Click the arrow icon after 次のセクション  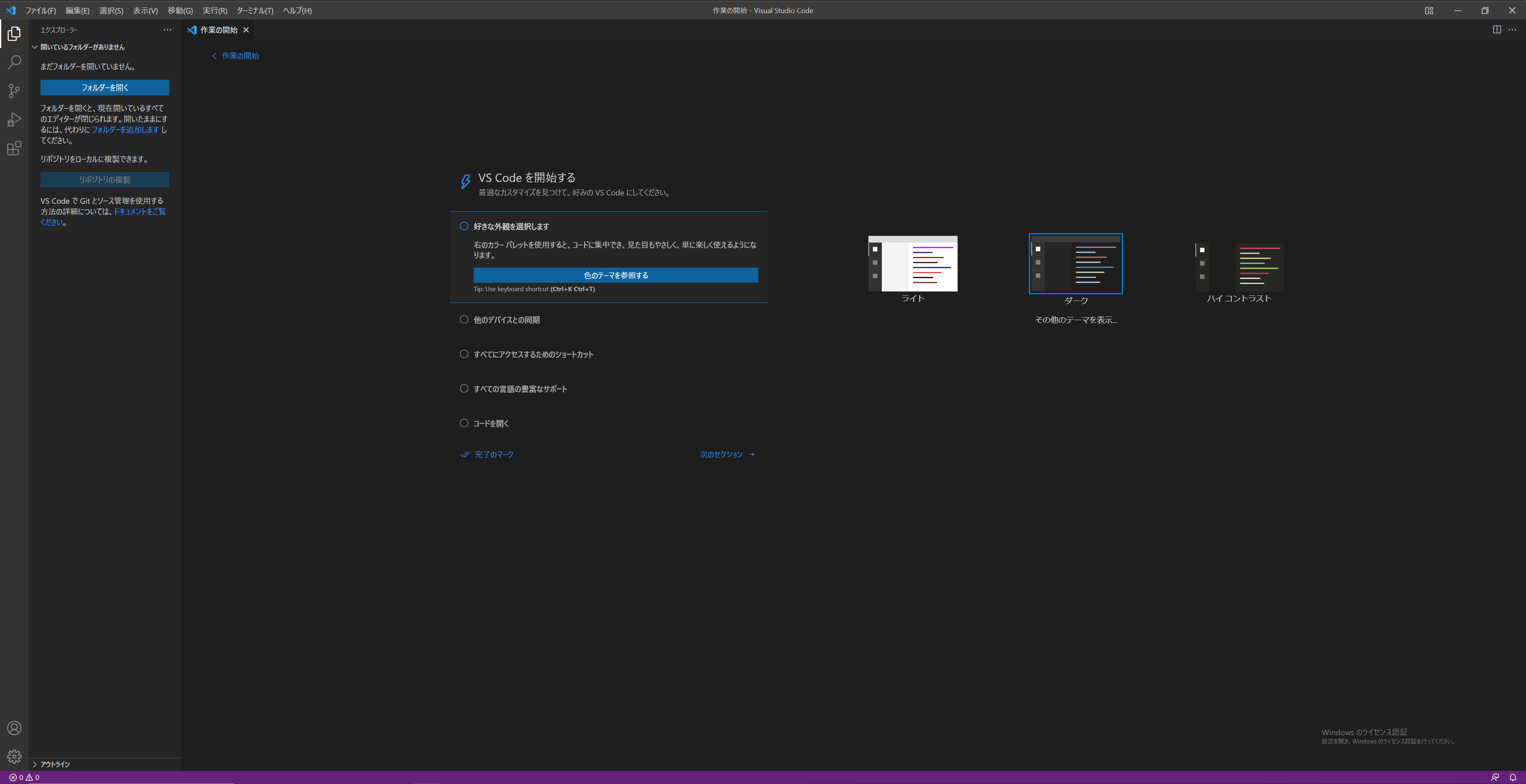pyautogui.click(x=752, y=455)
